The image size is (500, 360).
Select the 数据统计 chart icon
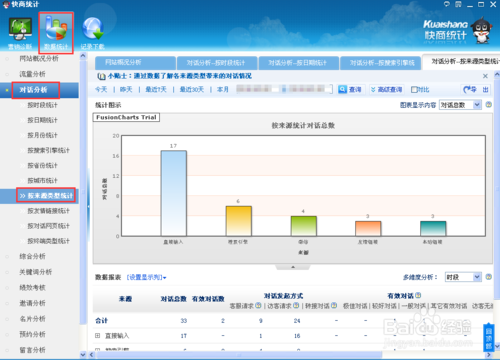coord(56,33)
